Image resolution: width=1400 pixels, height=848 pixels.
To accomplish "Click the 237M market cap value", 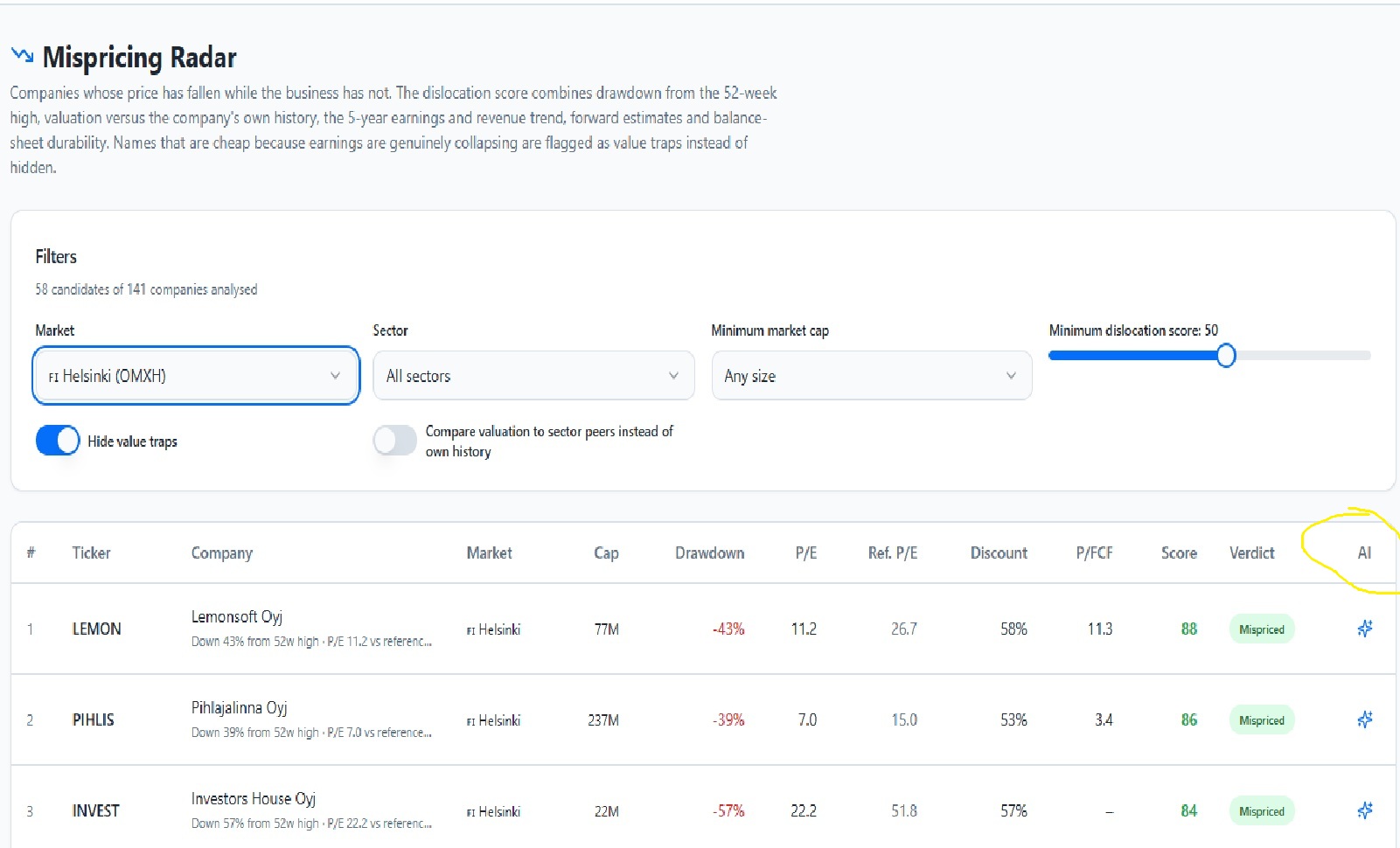I will click(603, 719).
